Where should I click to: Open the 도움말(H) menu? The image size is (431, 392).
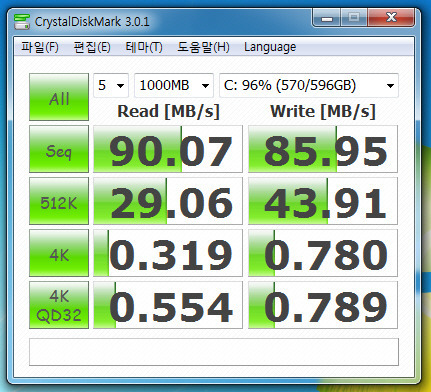(203, 47)
